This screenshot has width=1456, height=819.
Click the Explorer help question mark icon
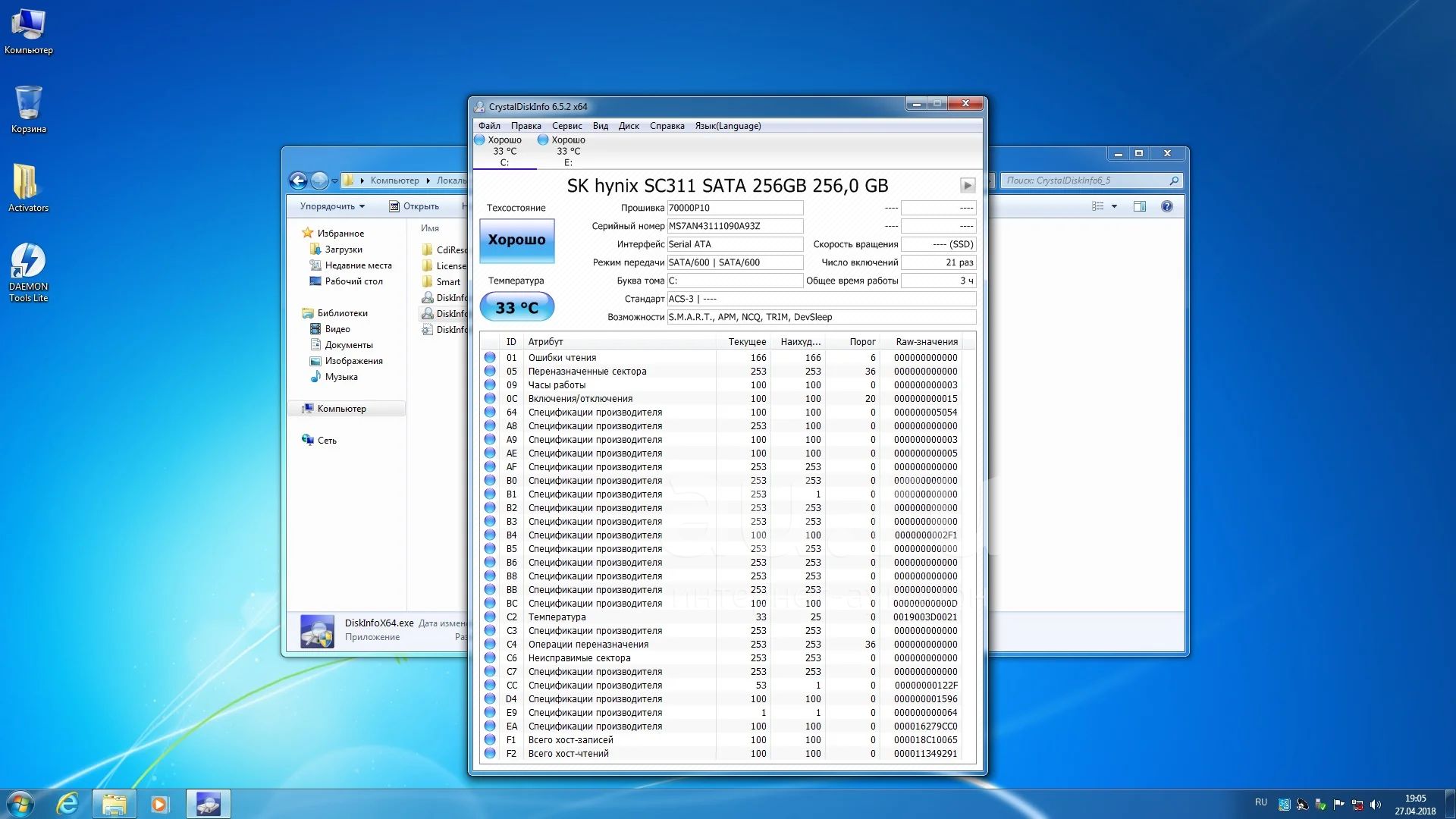tap(1167, 206)
